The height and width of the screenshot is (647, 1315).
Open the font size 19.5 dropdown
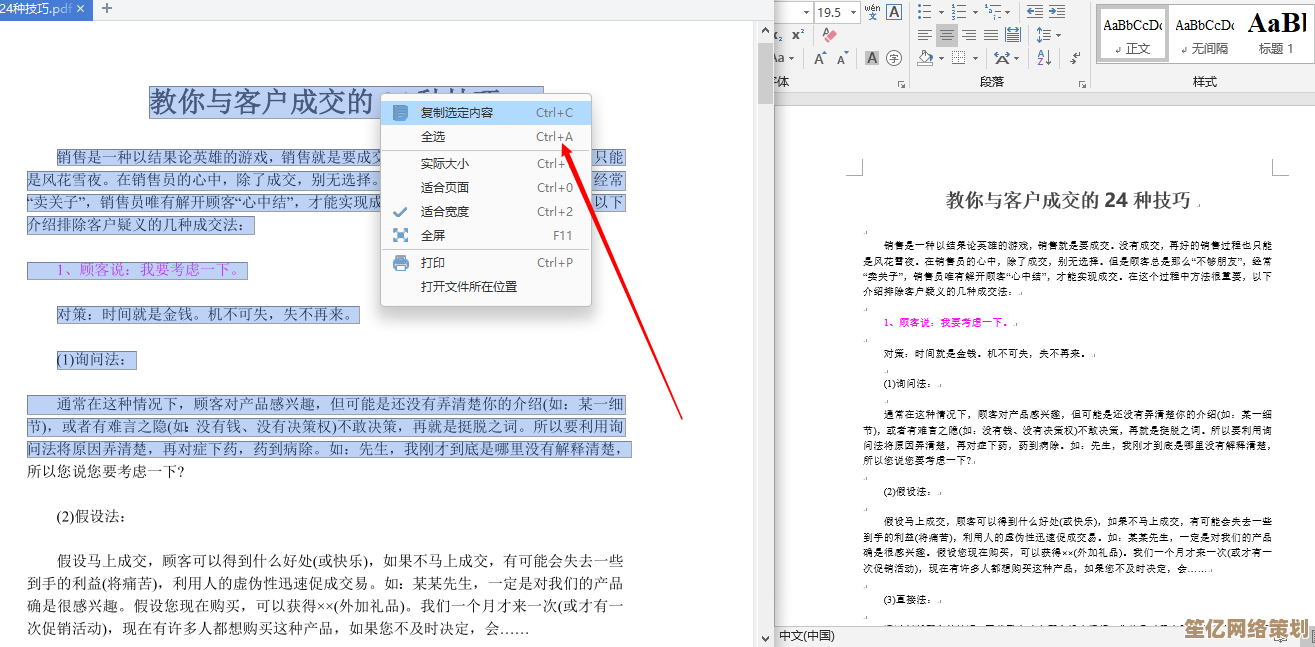pos(853,12)
